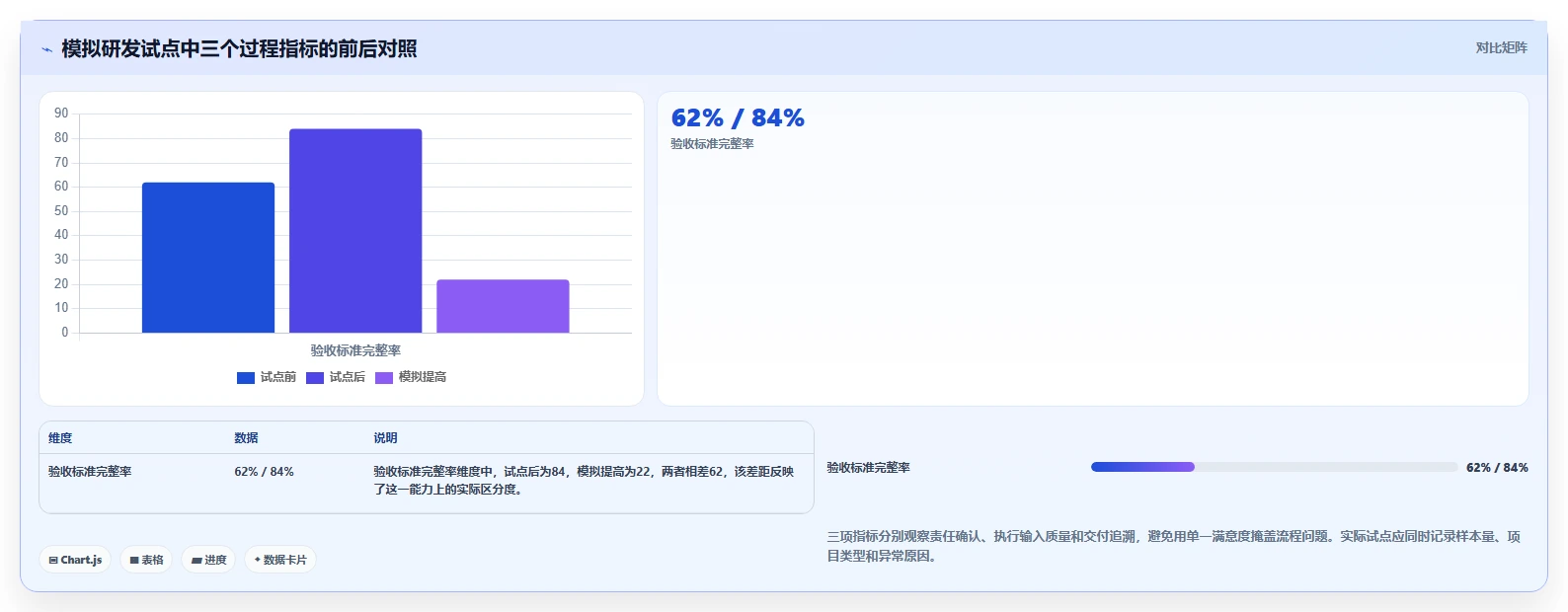Click the 验收标准完整率 x-axis label
This screenshot has width=1568, height=612.
[355, 350]
